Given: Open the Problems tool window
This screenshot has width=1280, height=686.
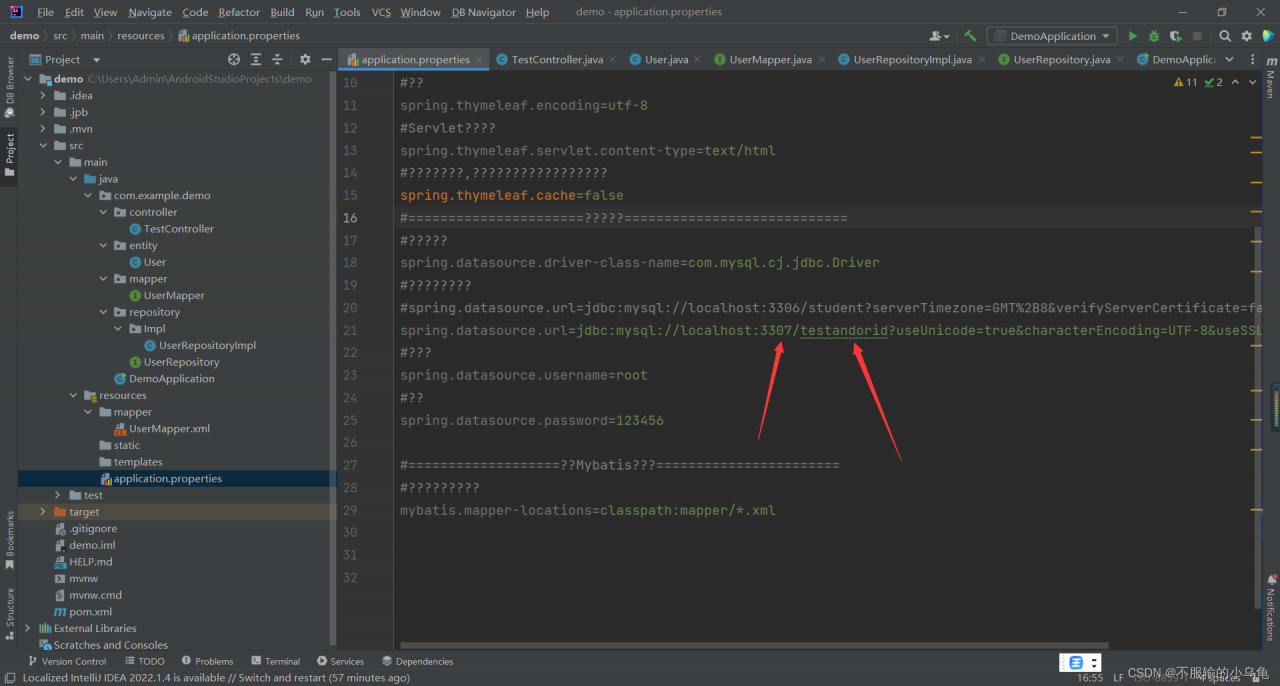Looking at the screenshot, I should 207,661.
